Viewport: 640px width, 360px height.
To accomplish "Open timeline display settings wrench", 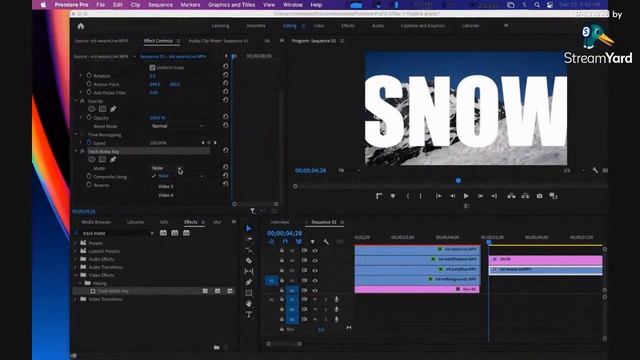I will (x=326, y=242).
